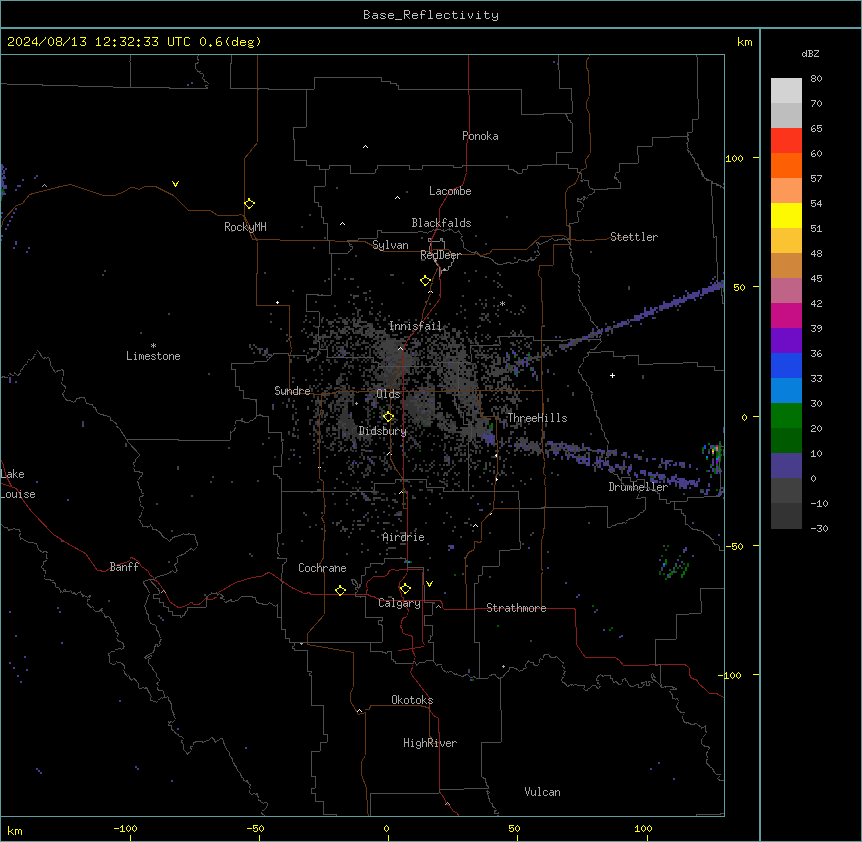Click the -30 value on the dBZ scale
This screenshot has height=842, width=862.
(819, 528)
